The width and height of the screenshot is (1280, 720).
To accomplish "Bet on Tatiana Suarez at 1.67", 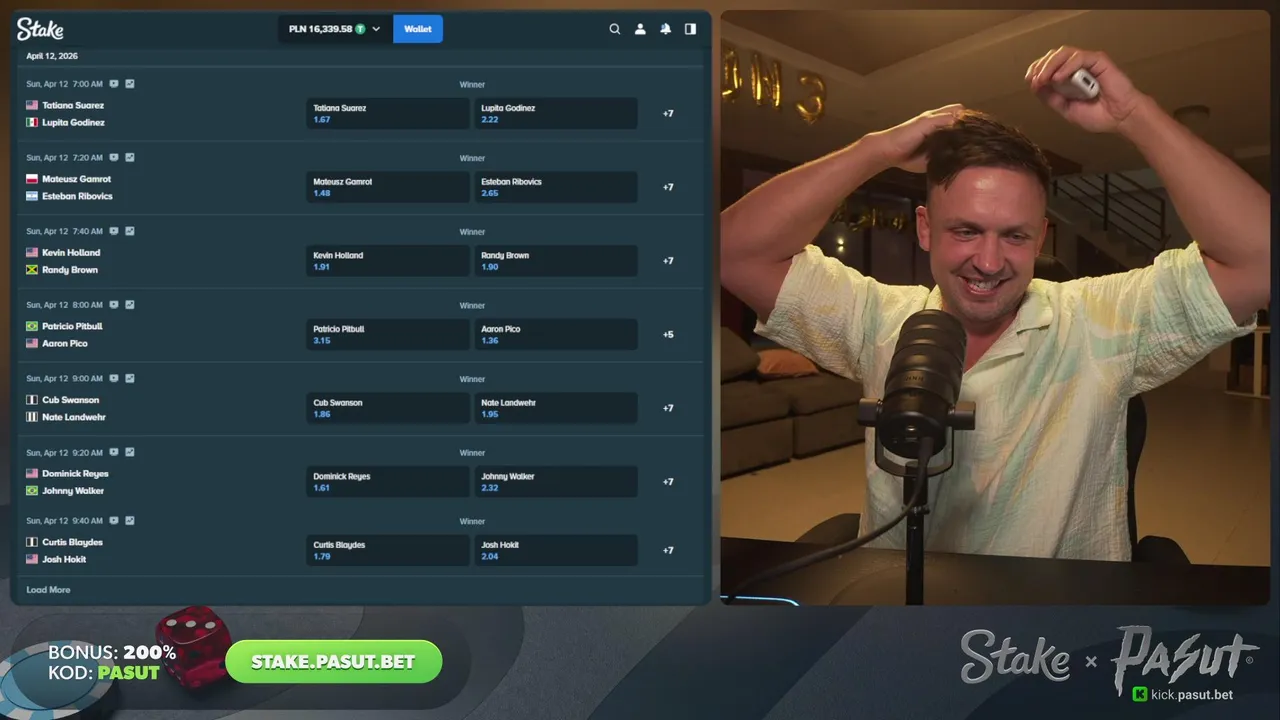I will tap(388, 113).
